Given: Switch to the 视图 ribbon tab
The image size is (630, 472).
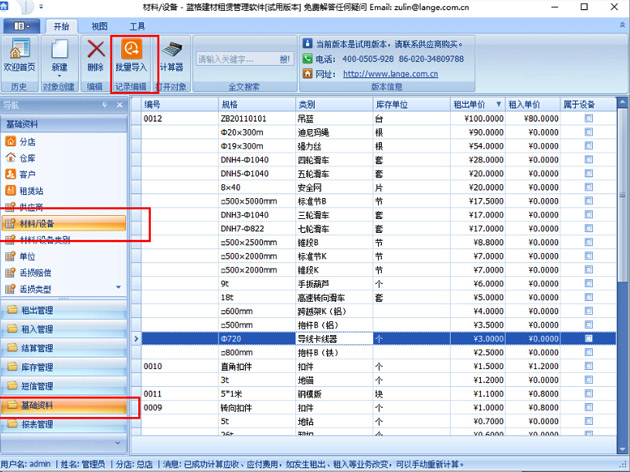Looking at the screenshot, I should click(x=98, y=25).
